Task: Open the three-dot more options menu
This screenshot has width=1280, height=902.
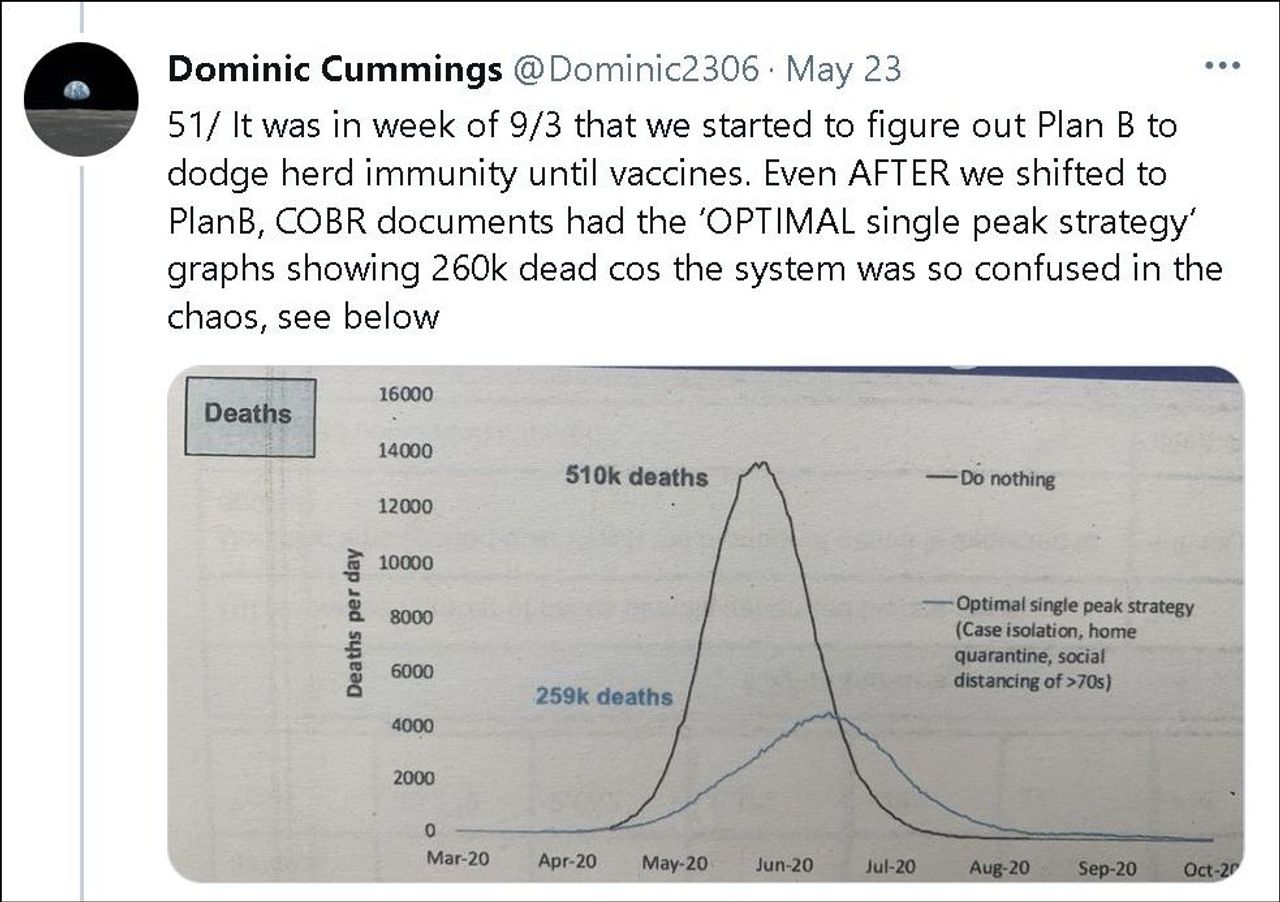Action: pos(1222,66)
